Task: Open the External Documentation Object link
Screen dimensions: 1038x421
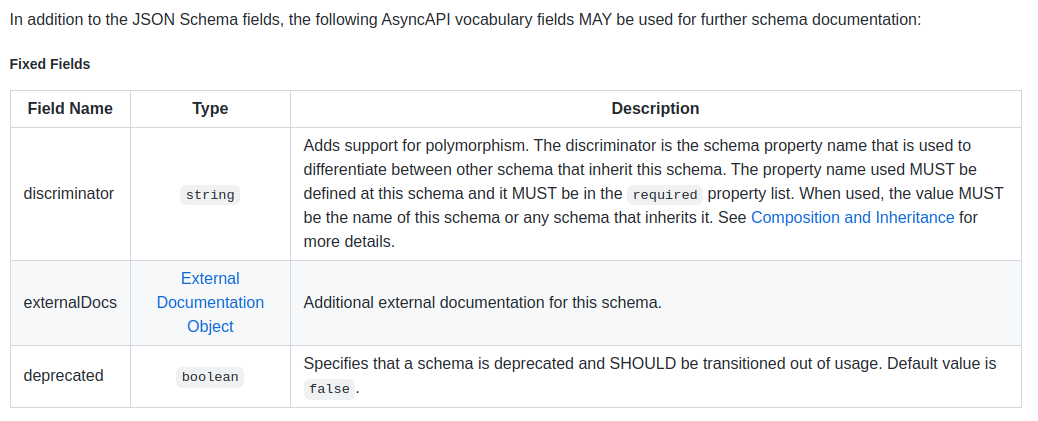Action: click(x=210, y=303)
